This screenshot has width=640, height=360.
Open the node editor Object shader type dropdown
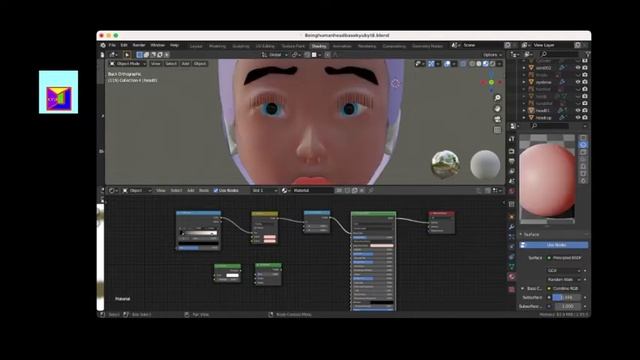[x=137, y=191]
